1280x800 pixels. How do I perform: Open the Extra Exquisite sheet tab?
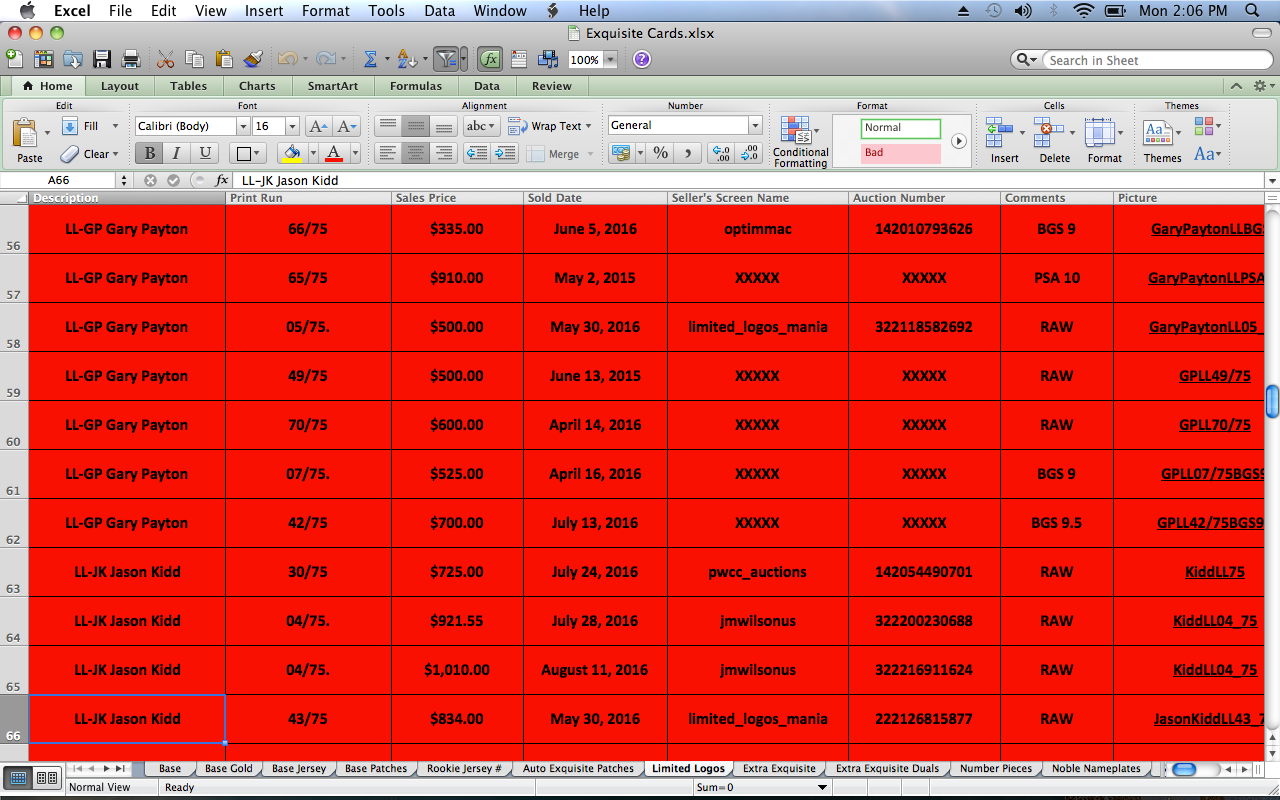(778, 768)
